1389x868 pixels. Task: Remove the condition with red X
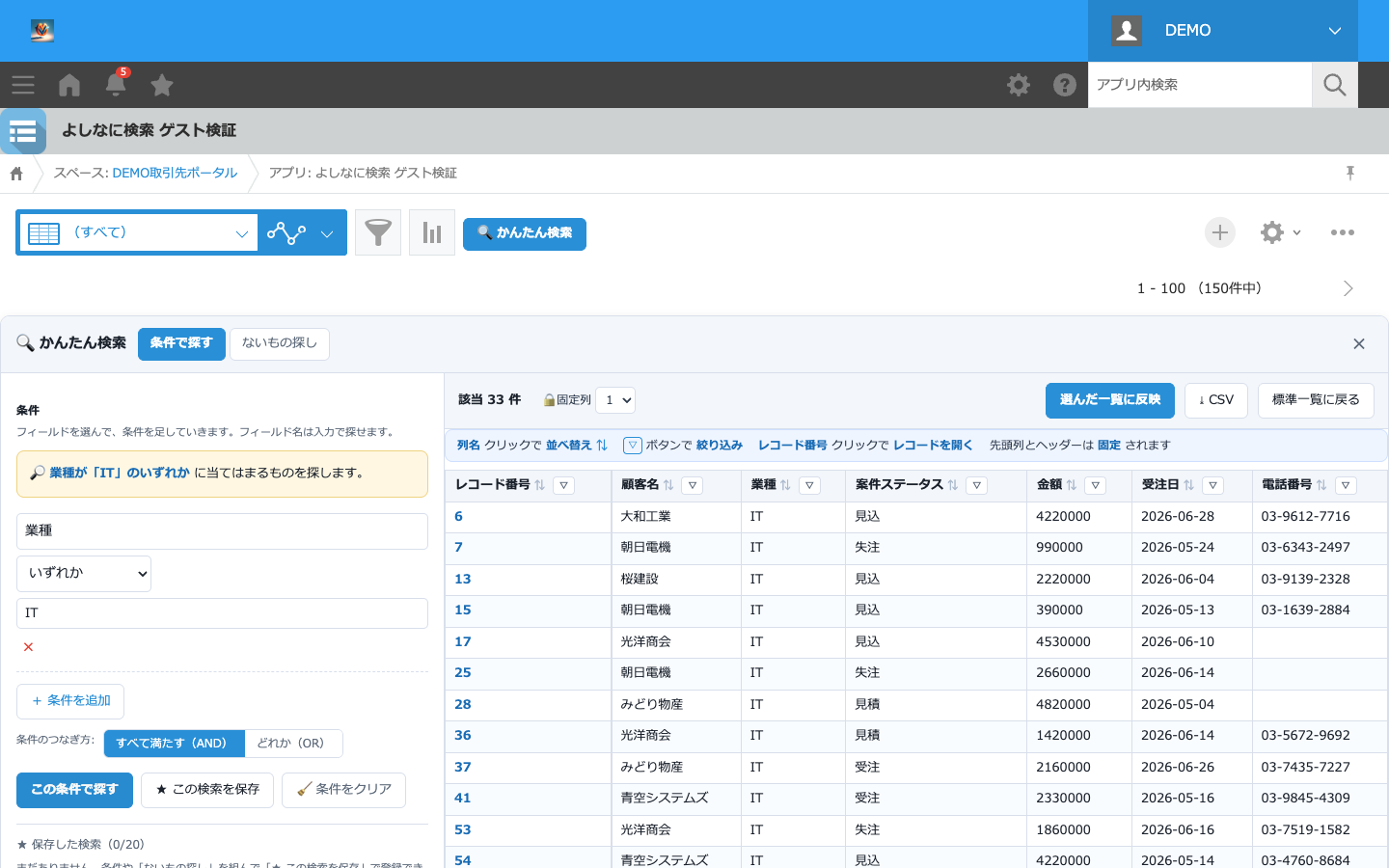[28, 647]
